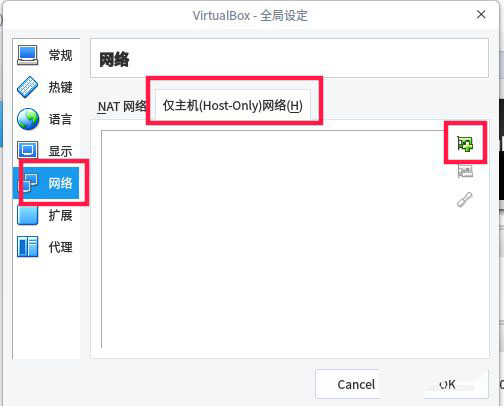Click the add host-only network icon
The width and height of the screenshot is (504, 406).
[x=465, y=144]
